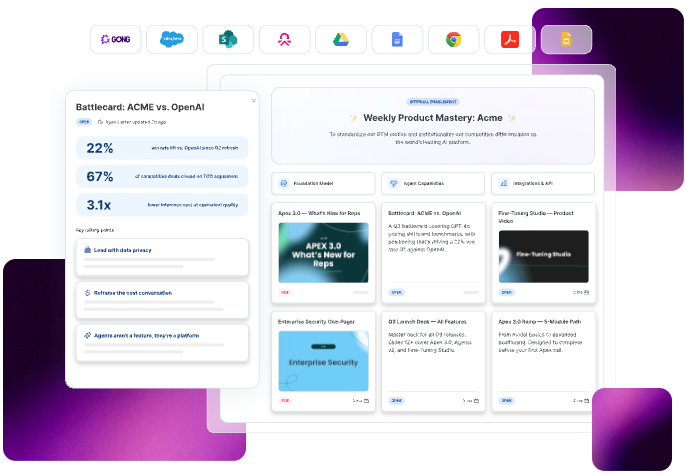Viewport: 685px width, 476px height.
Task: Click the dollar icon beside Reframe the cost conversation
Action: pos(87,293)
